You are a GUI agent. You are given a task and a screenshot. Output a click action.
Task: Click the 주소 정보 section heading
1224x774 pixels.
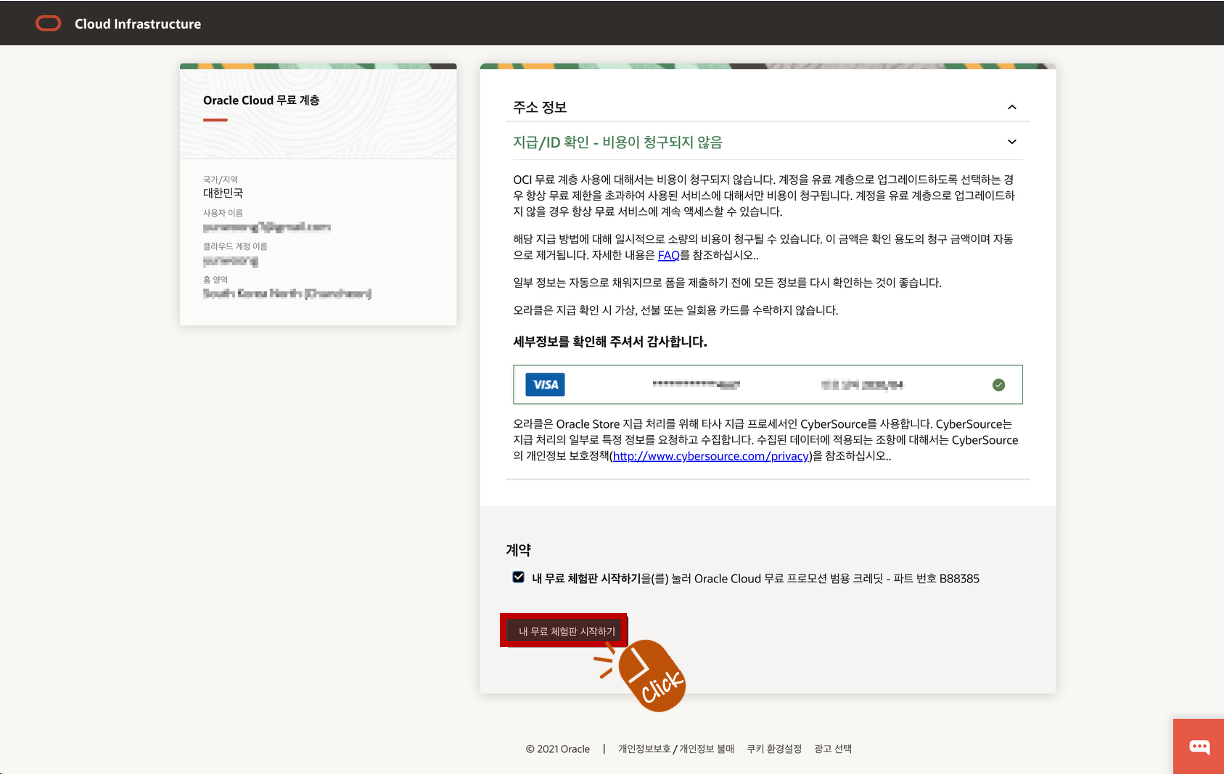point(540,107)
